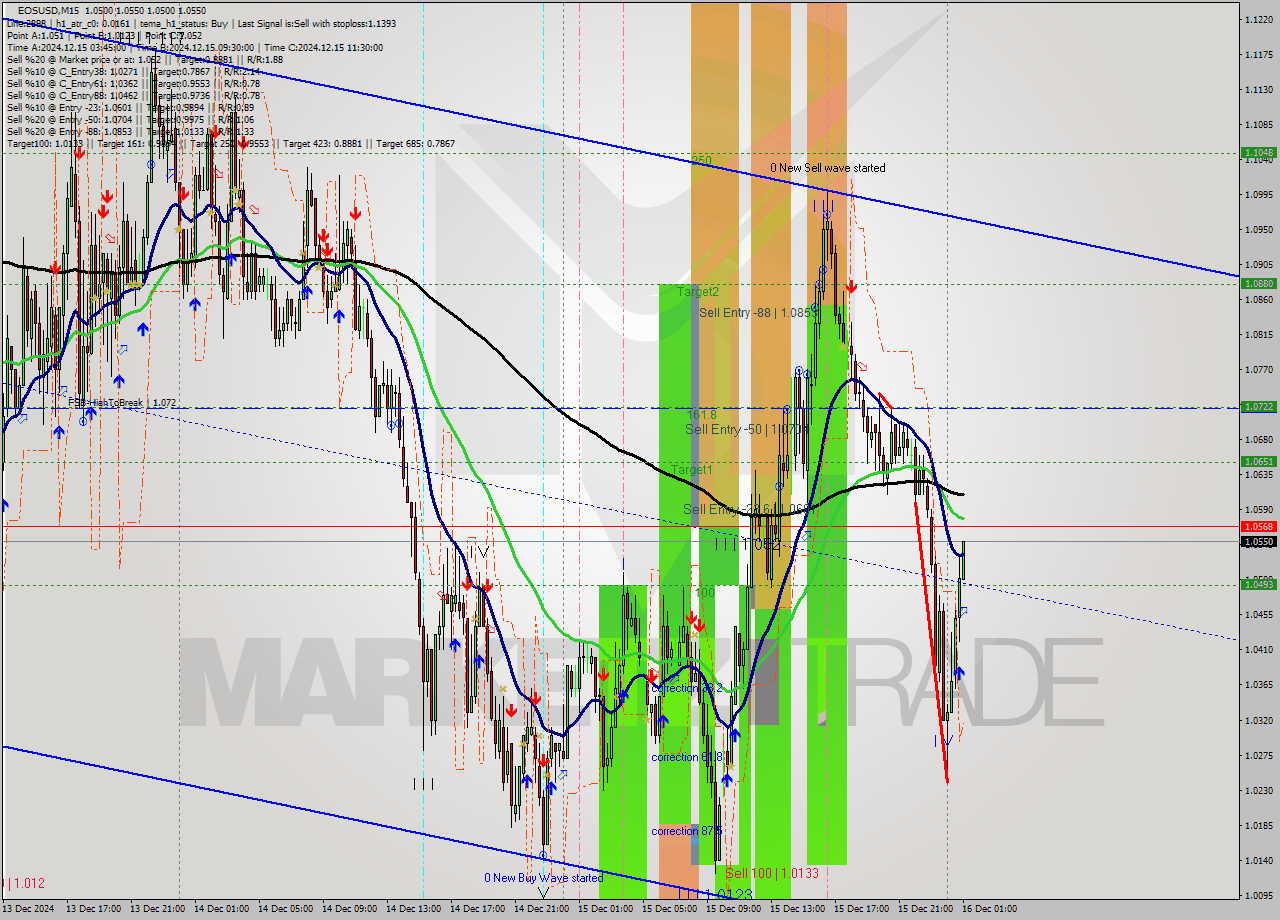Screen dimensions: 1280x920
Task: Click the 'correction 61.8' label
Action: click(686, 757)
